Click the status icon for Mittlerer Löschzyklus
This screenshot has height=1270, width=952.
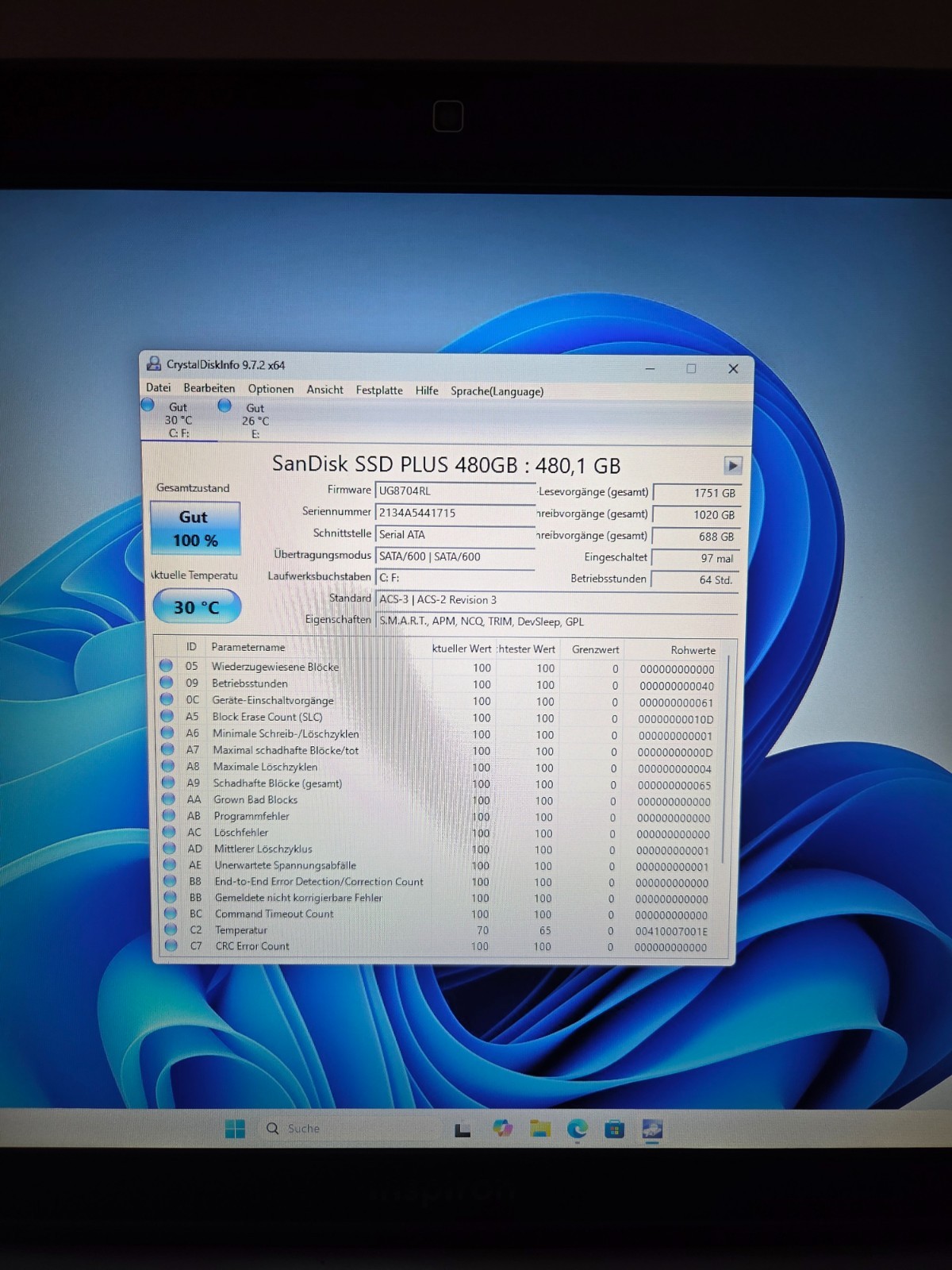(x=170, y=848)
